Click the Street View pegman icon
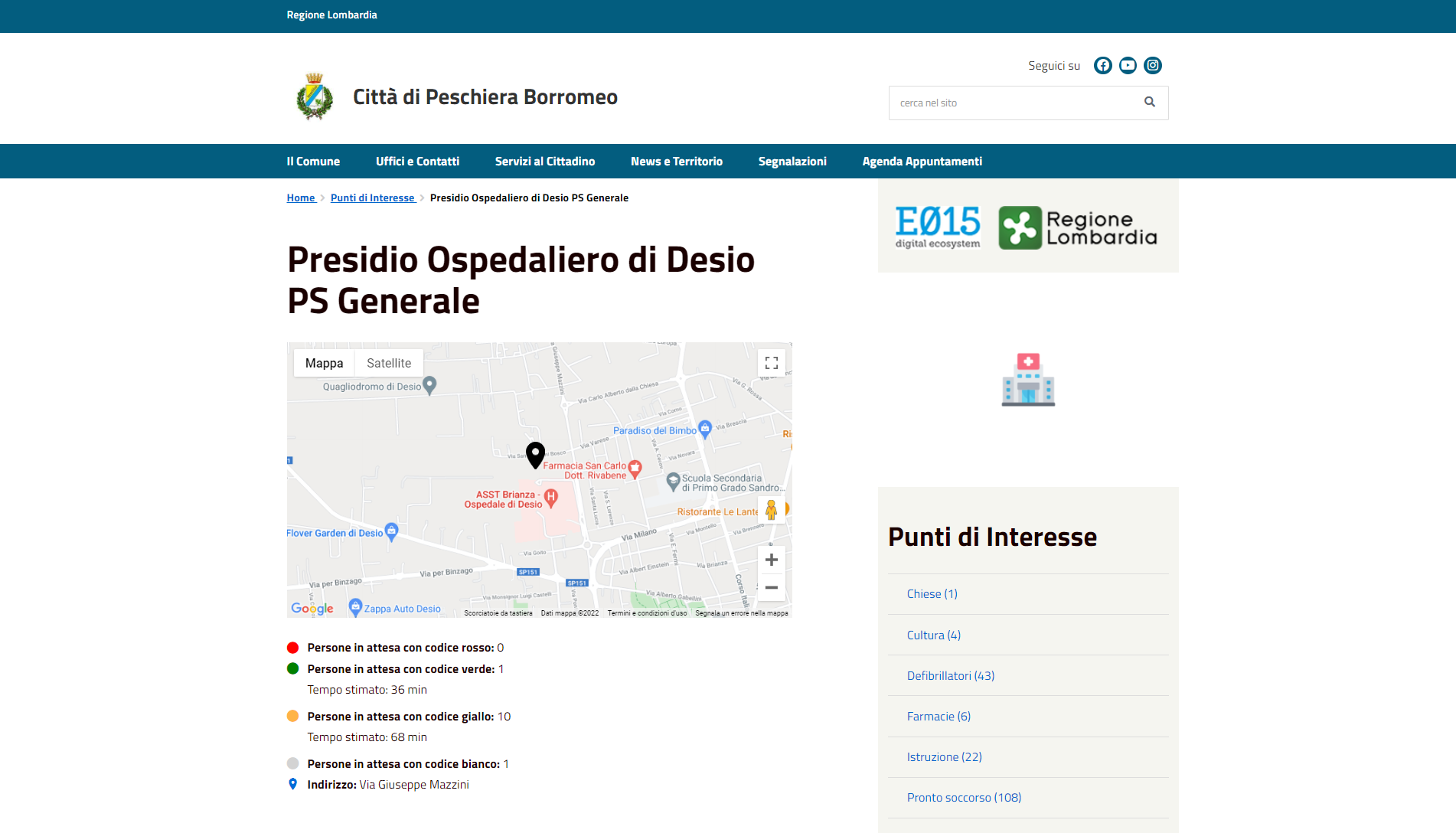The width and height of the screenshot is (1456, 833). [x=771, y=510]
